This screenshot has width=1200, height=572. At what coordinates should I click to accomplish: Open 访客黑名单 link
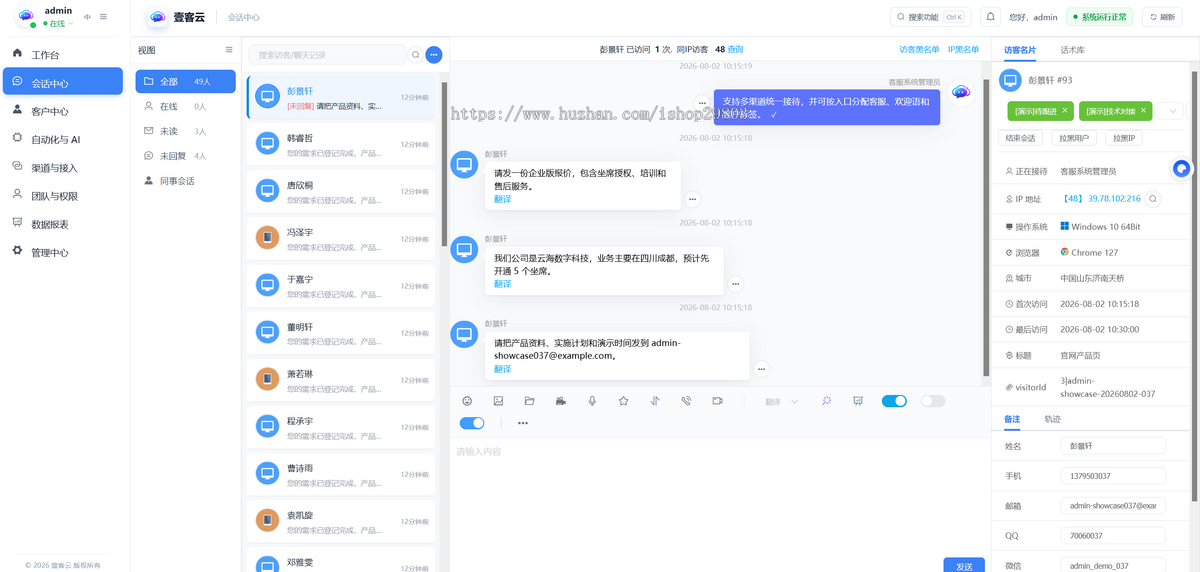919,49
